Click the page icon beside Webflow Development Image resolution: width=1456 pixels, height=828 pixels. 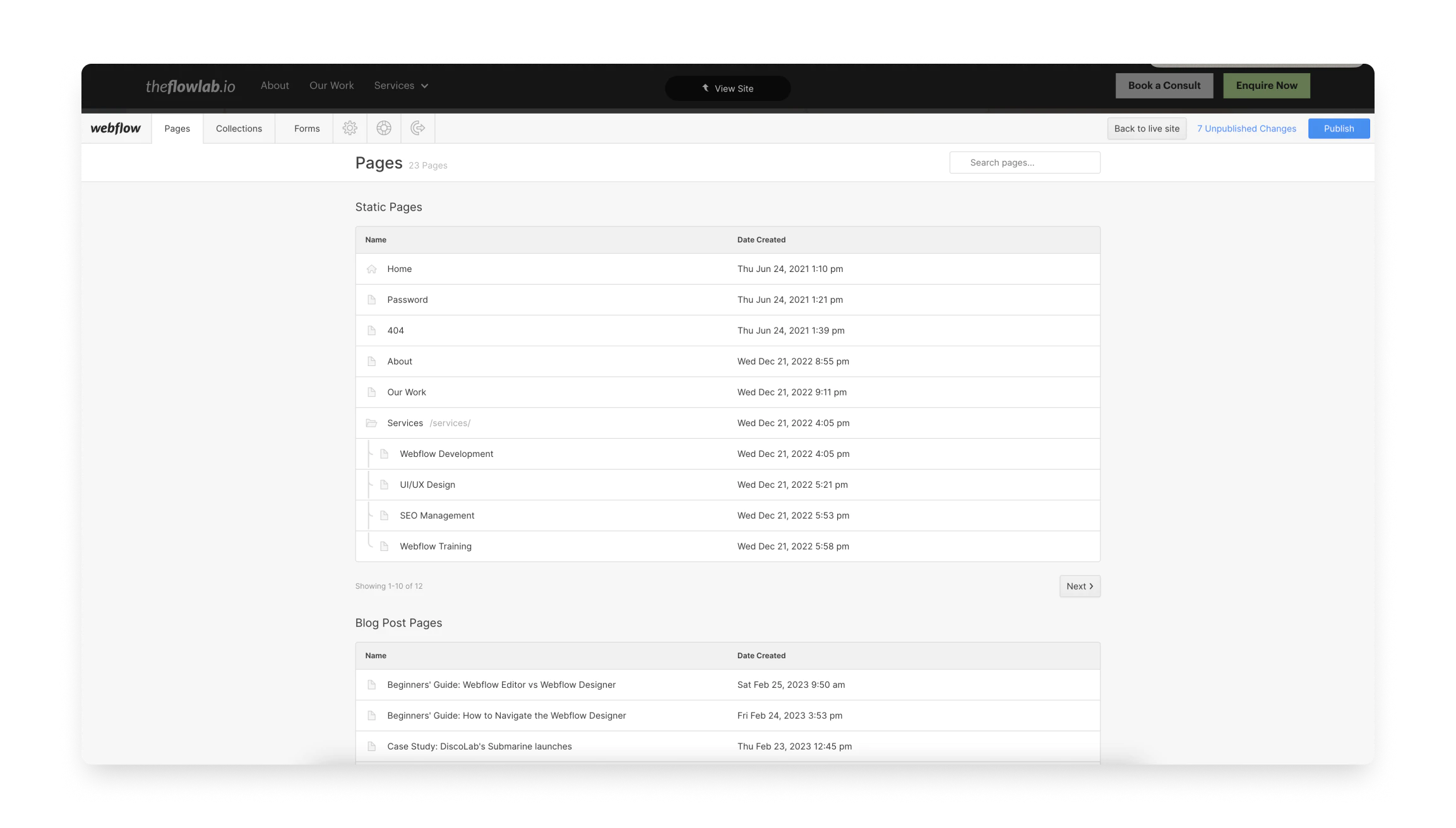(x=384, y=454)
